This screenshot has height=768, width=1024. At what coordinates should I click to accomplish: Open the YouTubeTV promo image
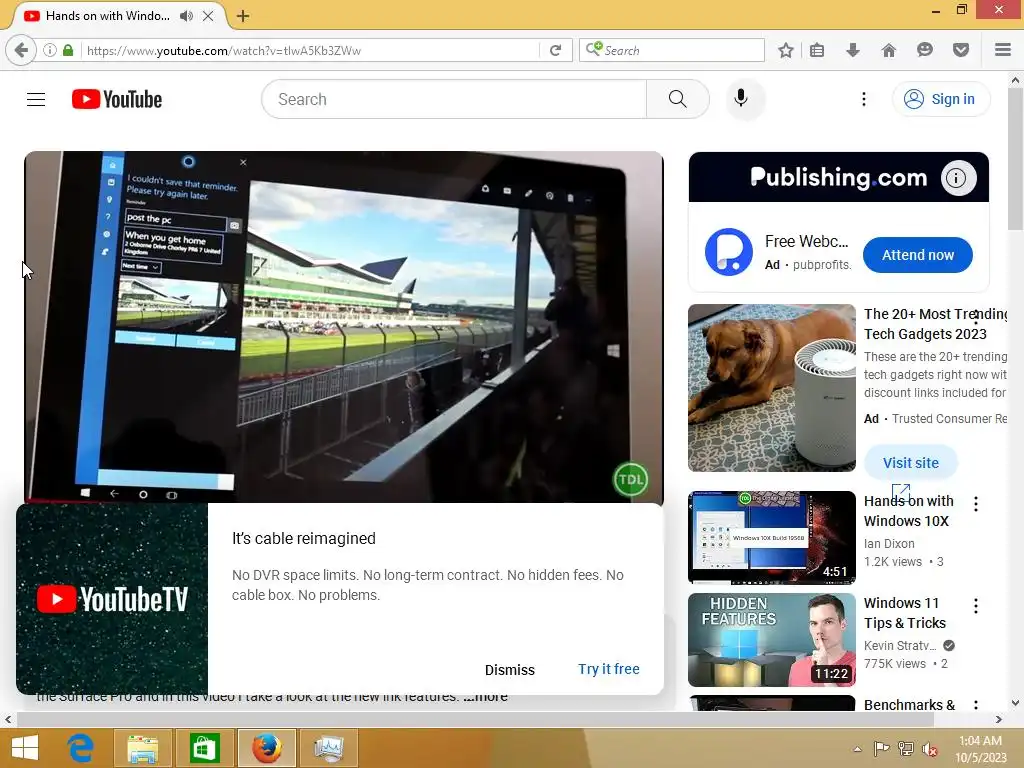point(112,599)
